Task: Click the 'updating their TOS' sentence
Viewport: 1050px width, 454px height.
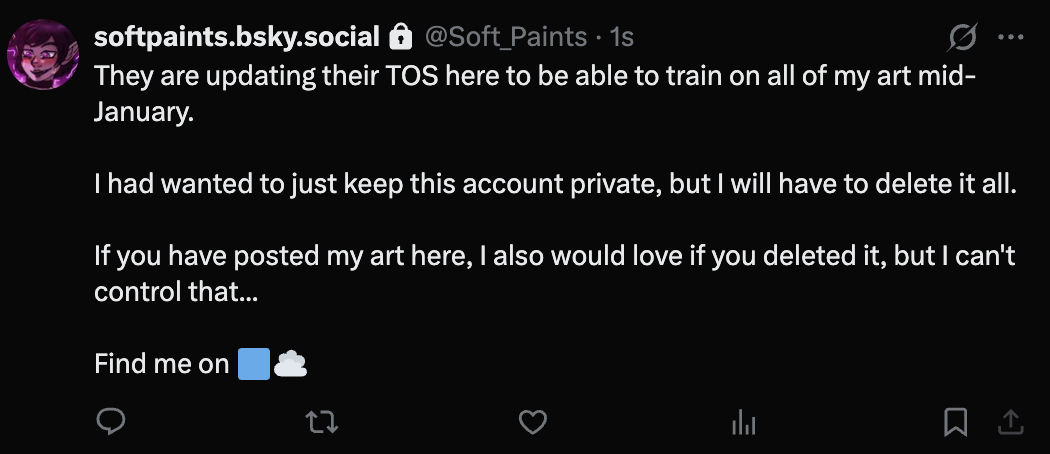Action: tap(400, 76)
